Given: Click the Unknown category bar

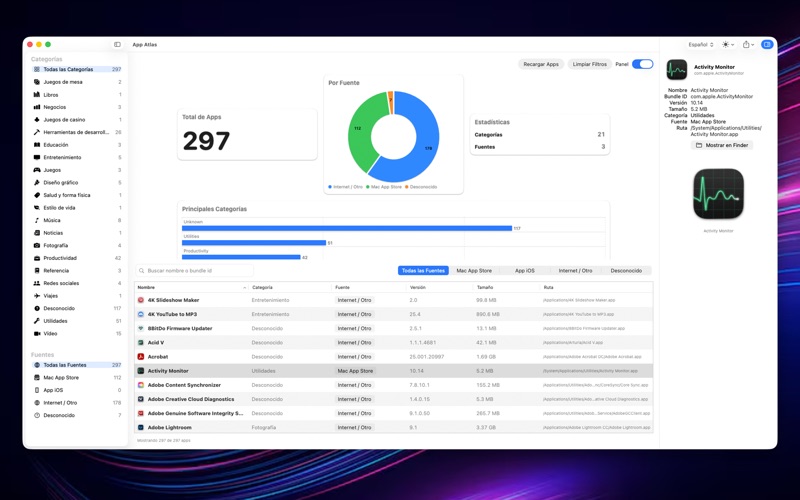Looking at the screenshot, I should tap(347, 228).
